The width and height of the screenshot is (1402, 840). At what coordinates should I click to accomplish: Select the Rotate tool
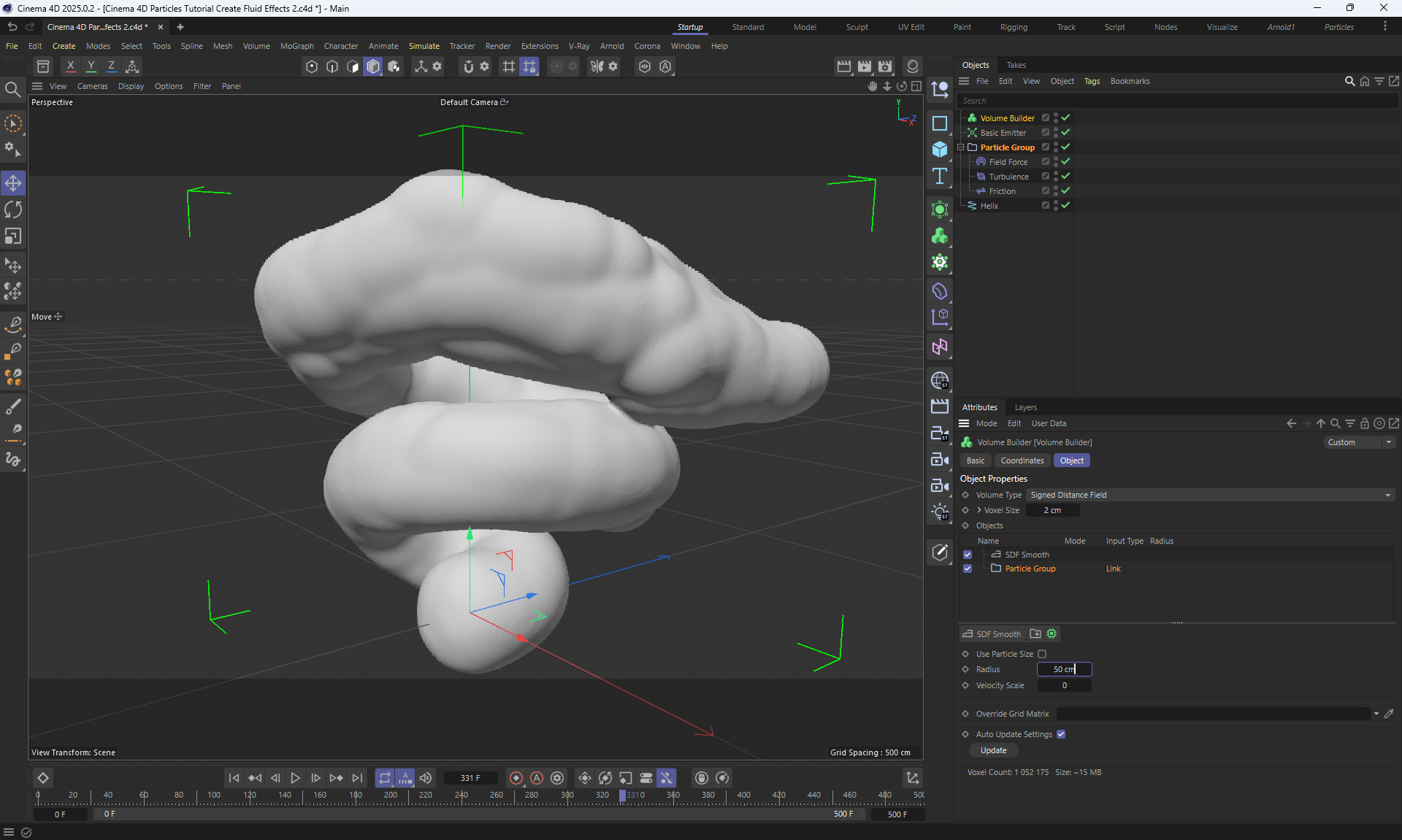tap(13, 210)
